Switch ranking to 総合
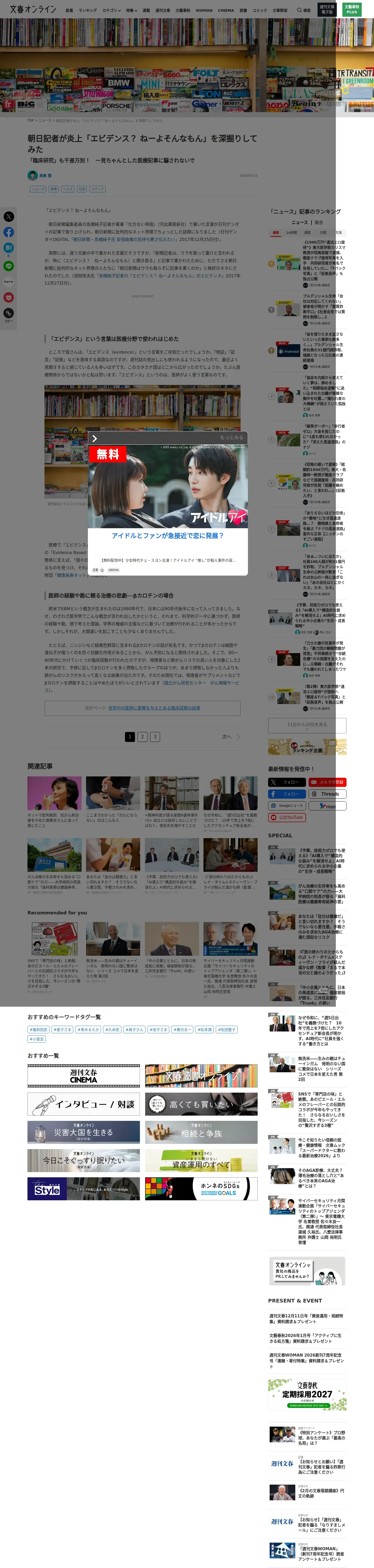 point(319,223)
